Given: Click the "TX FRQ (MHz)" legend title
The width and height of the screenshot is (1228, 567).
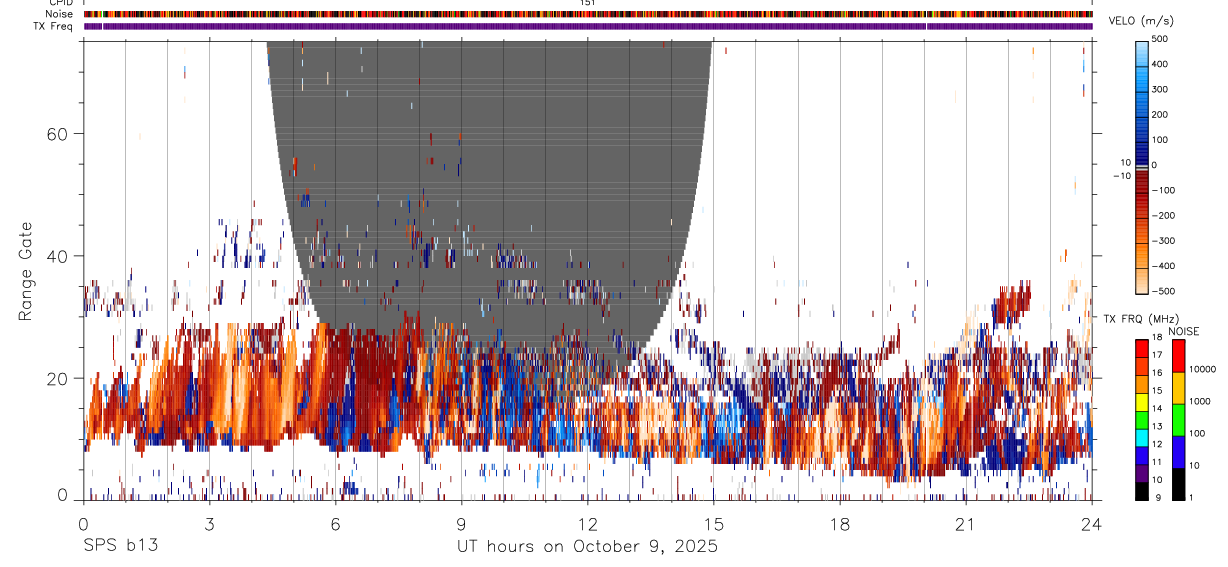Looking at the screenshot, I should point(1141,318).
